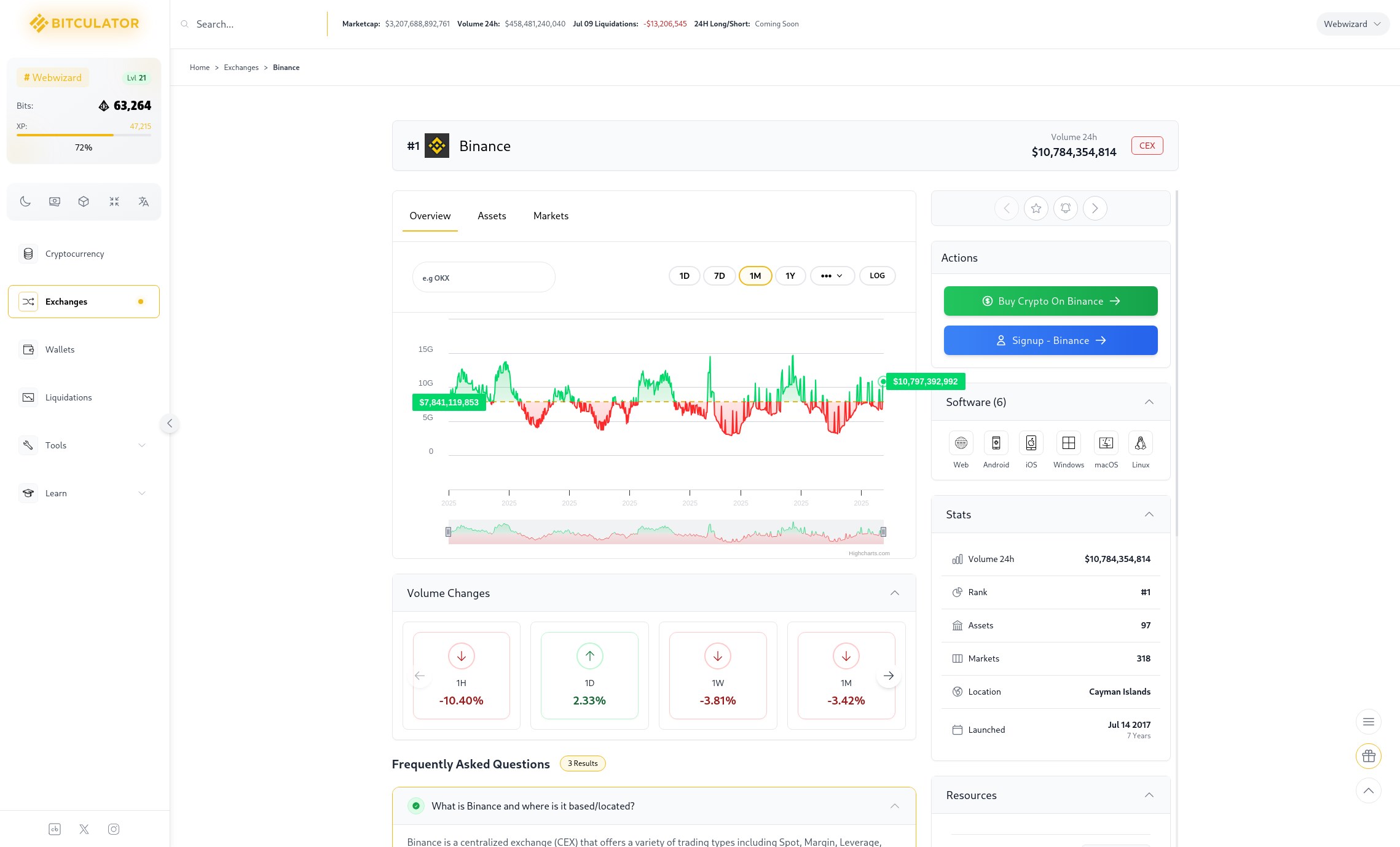Open the Webwizard account dropdown
The width and height of the screenshot is (1400, 847).
1351,23
